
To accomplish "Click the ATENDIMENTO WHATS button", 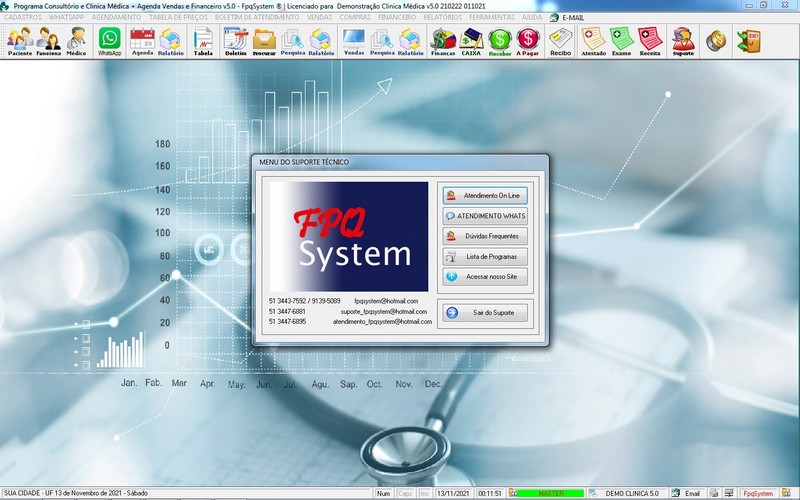I will click(485, 216).
